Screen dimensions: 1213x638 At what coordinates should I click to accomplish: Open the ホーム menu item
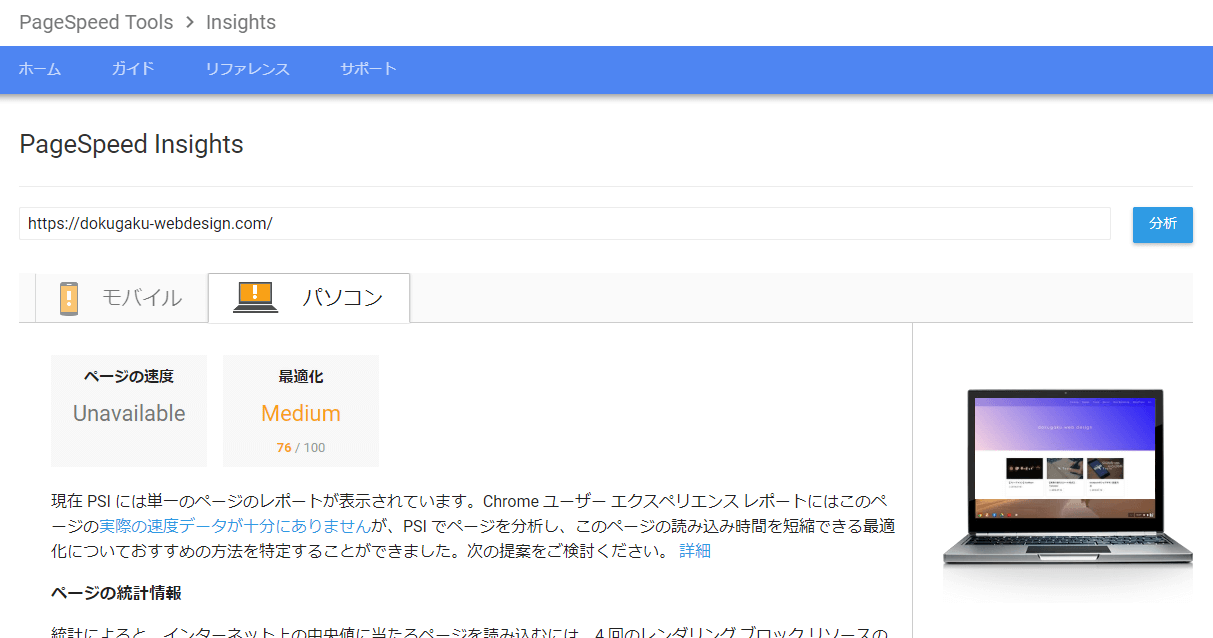40,69
